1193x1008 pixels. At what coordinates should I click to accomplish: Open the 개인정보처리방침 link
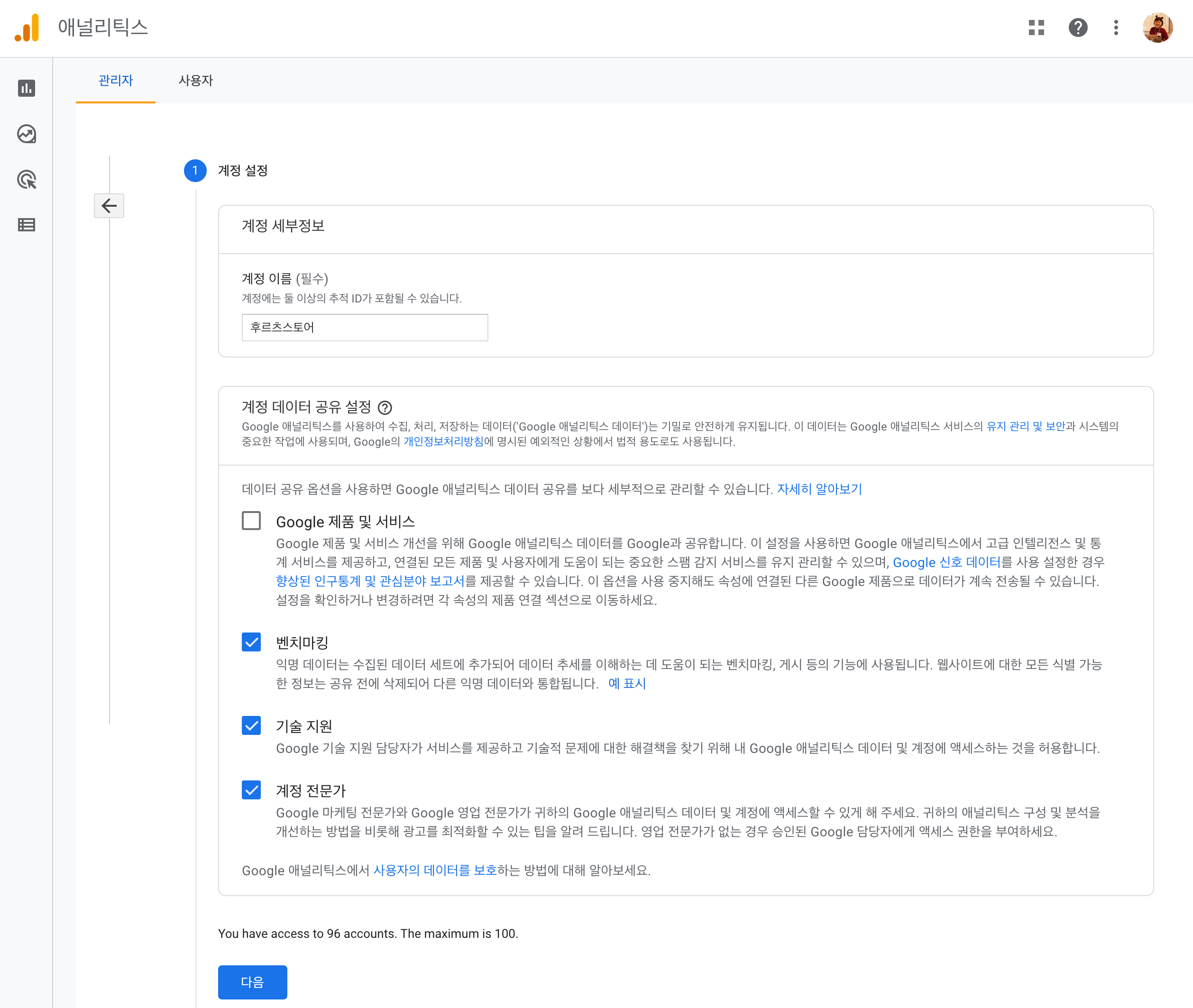(443, 441)
